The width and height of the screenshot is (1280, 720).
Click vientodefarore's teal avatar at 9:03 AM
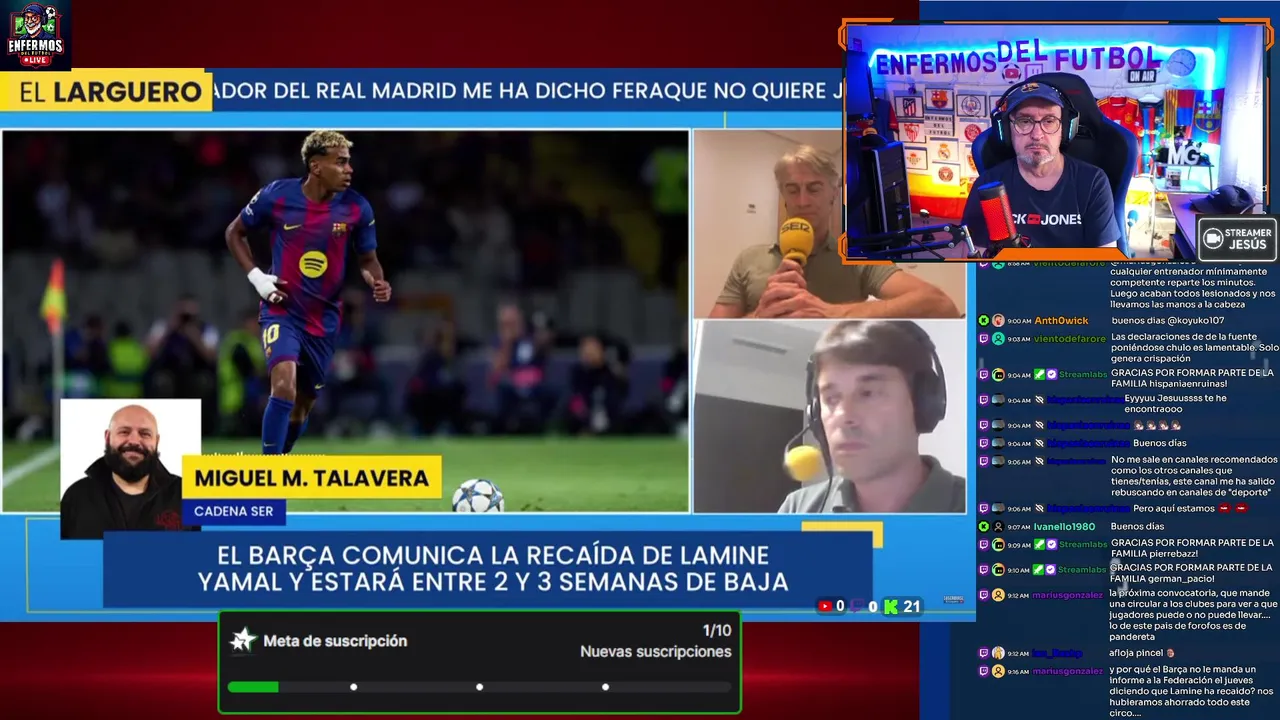[x=998, y=339]
